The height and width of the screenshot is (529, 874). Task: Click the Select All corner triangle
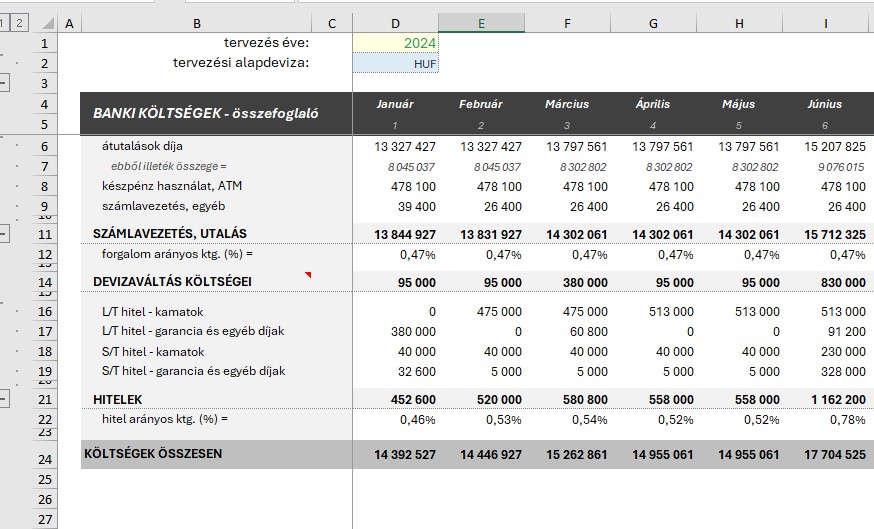tap(48, 23)
